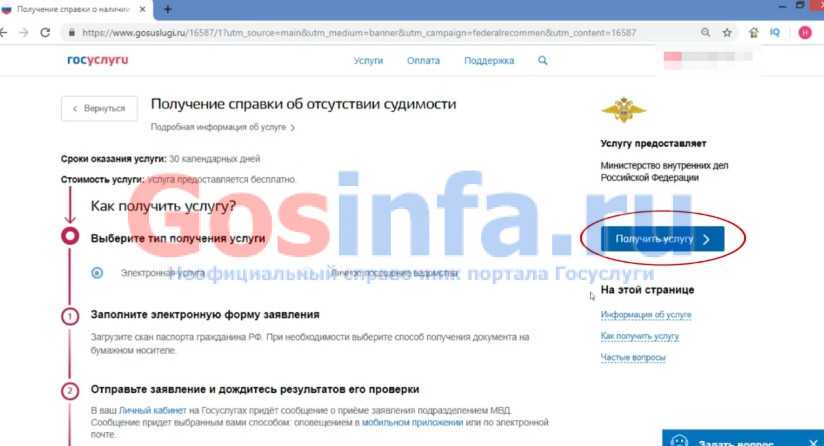This screenshot has width=824, height=446.
Task: Minimize the browser window
Action: coord(783,6)
